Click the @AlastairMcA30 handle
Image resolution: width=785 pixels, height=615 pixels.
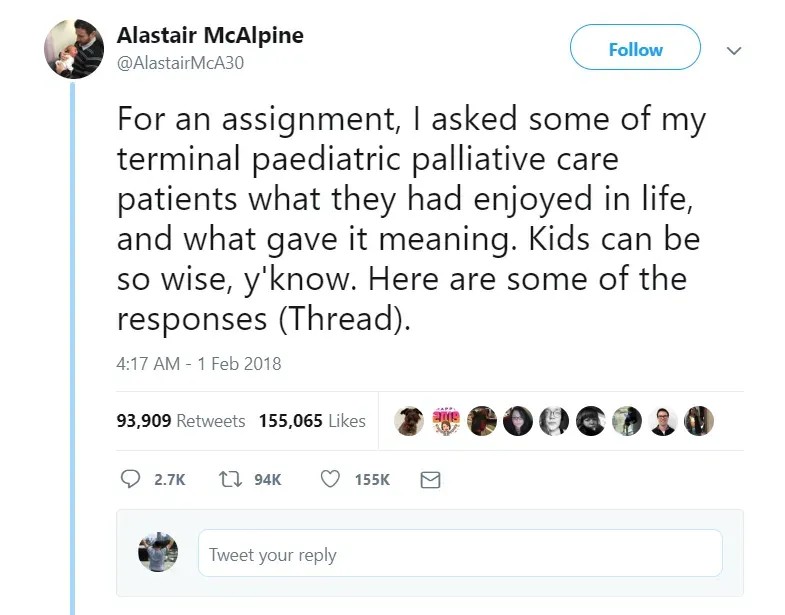tap(181, 63)
